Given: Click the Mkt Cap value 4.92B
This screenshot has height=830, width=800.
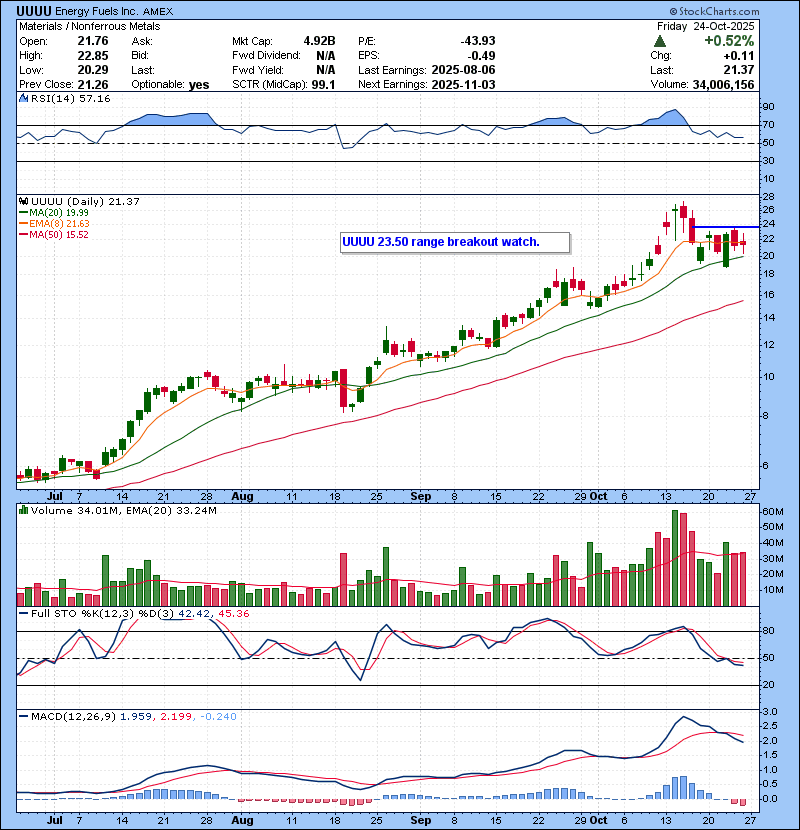Looking at the screenshot, I should point(319,41).
